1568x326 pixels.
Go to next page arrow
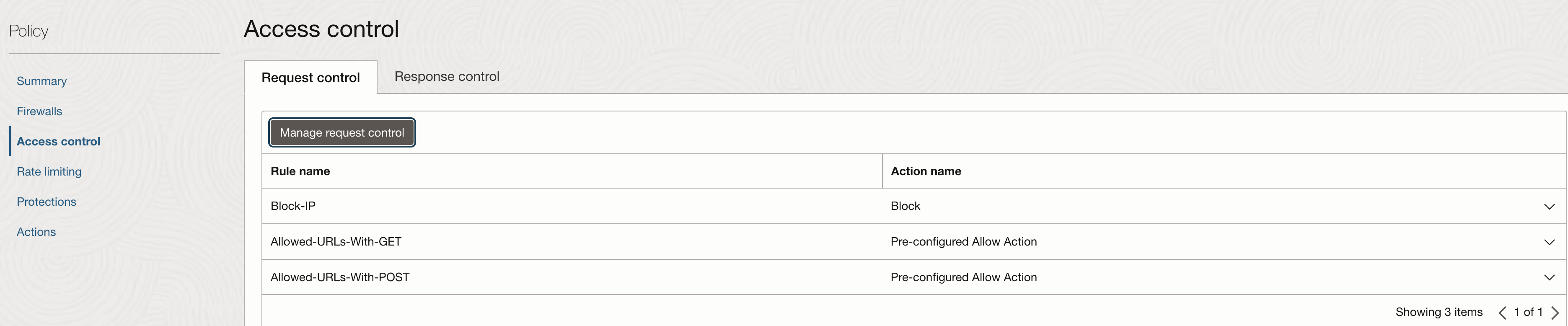[x=1555, y=313]
